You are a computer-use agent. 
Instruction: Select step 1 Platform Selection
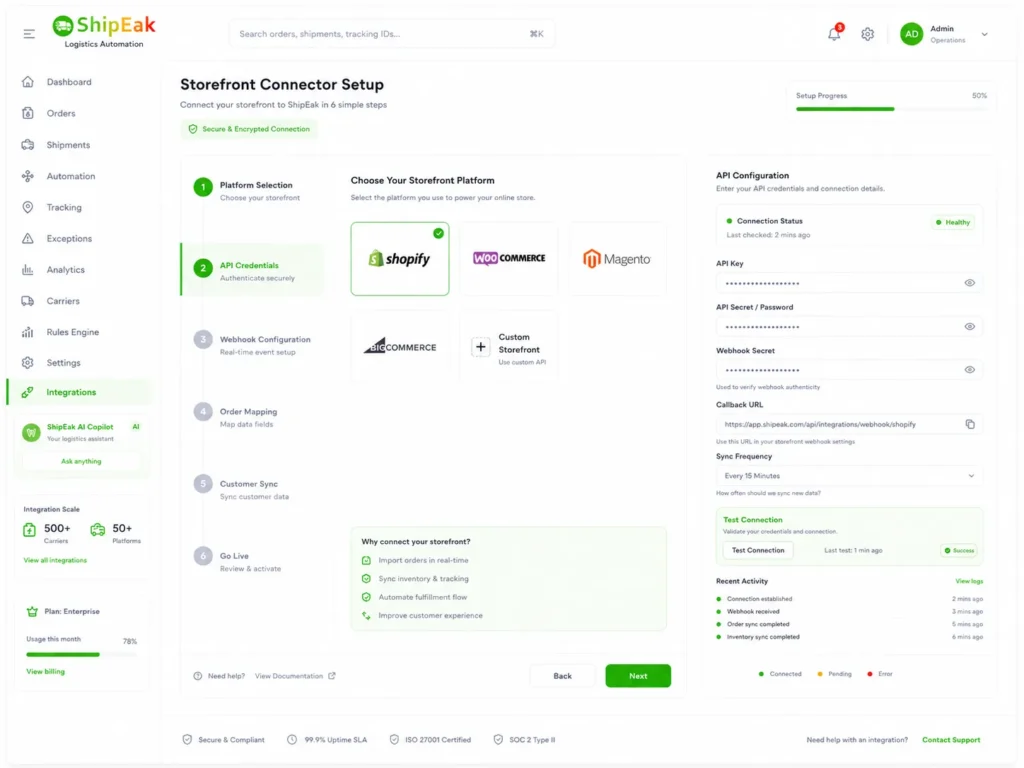pos(251,191)
